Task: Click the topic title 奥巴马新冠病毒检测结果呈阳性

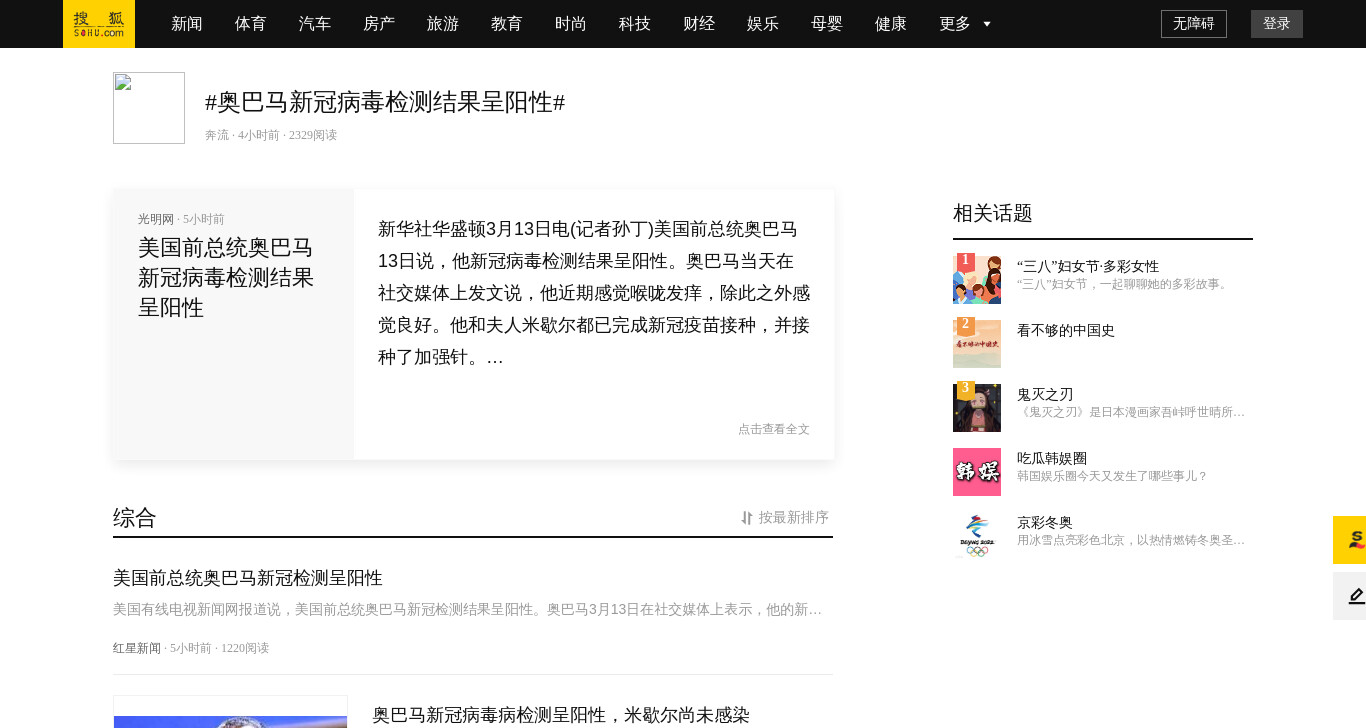Action: pyautogui.click(x=385, y=102)
